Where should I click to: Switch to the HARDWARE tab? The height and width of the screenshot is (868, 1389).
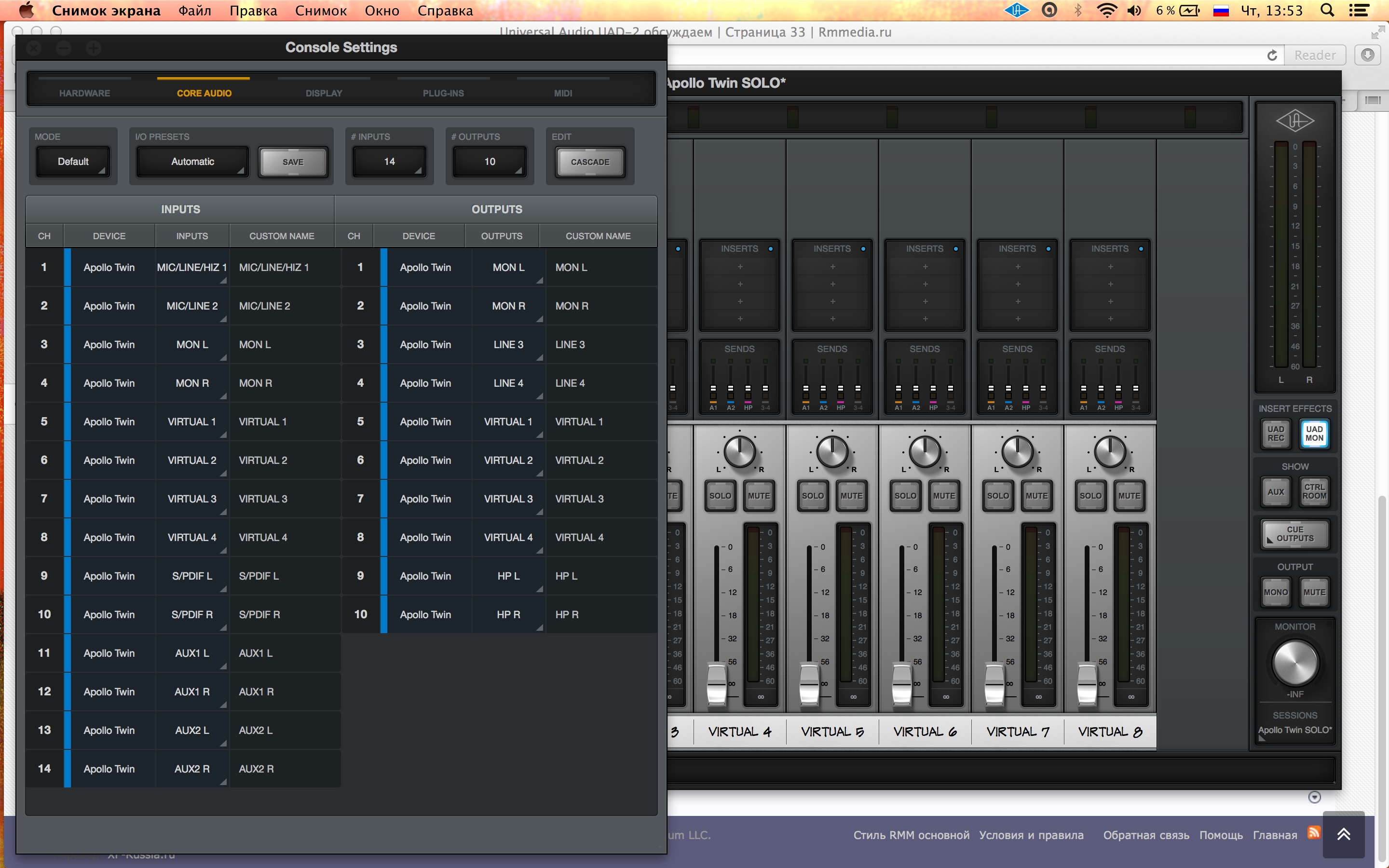tap(84, 93)
